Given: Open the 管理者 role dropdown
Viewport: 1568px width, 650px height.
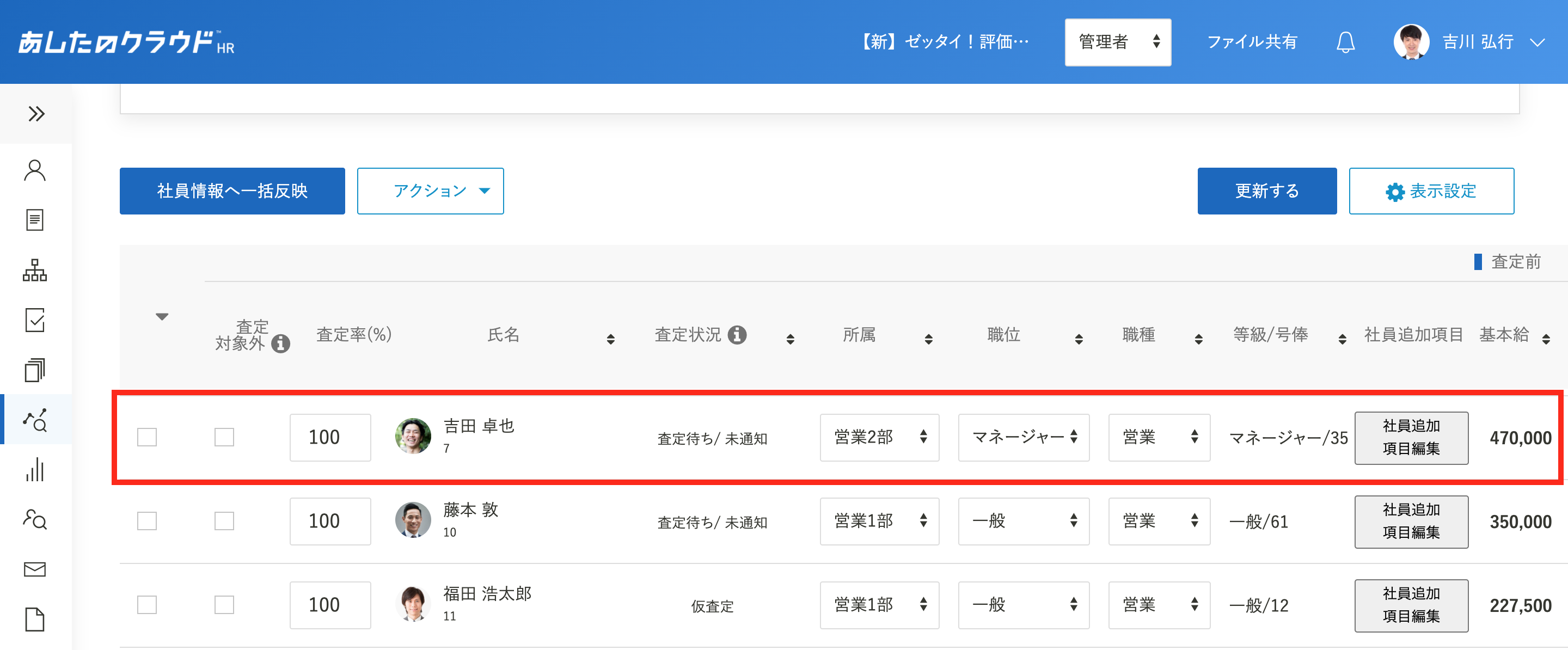Looking at the screenshot, I should pos(1118,42).
